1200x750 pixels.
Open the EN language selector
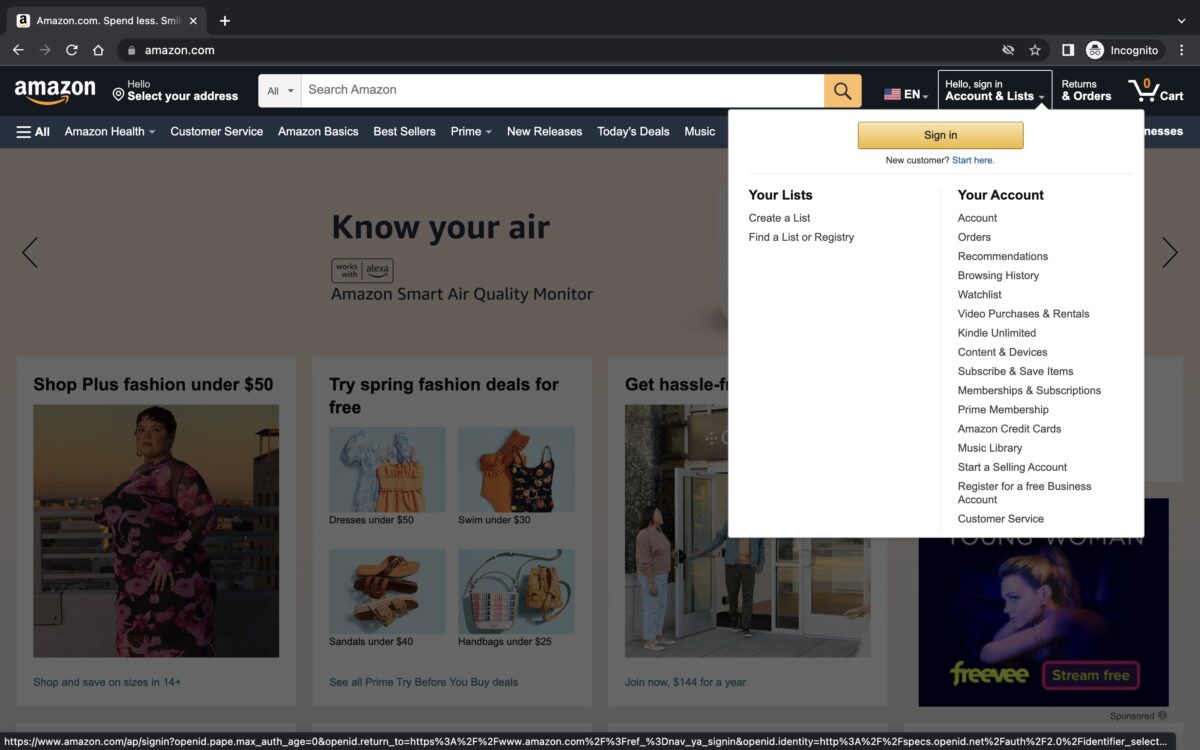906,95
